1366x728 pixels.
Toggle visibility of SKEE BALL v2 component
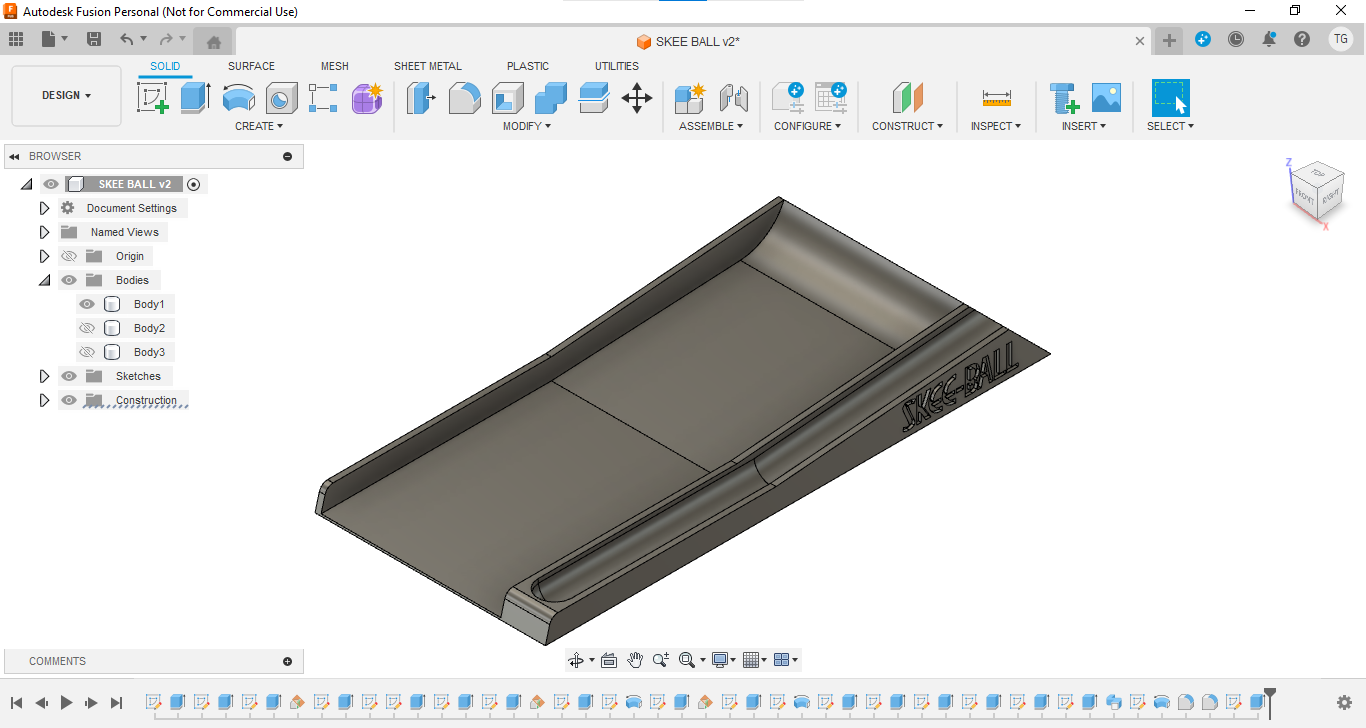coord(51,184)
